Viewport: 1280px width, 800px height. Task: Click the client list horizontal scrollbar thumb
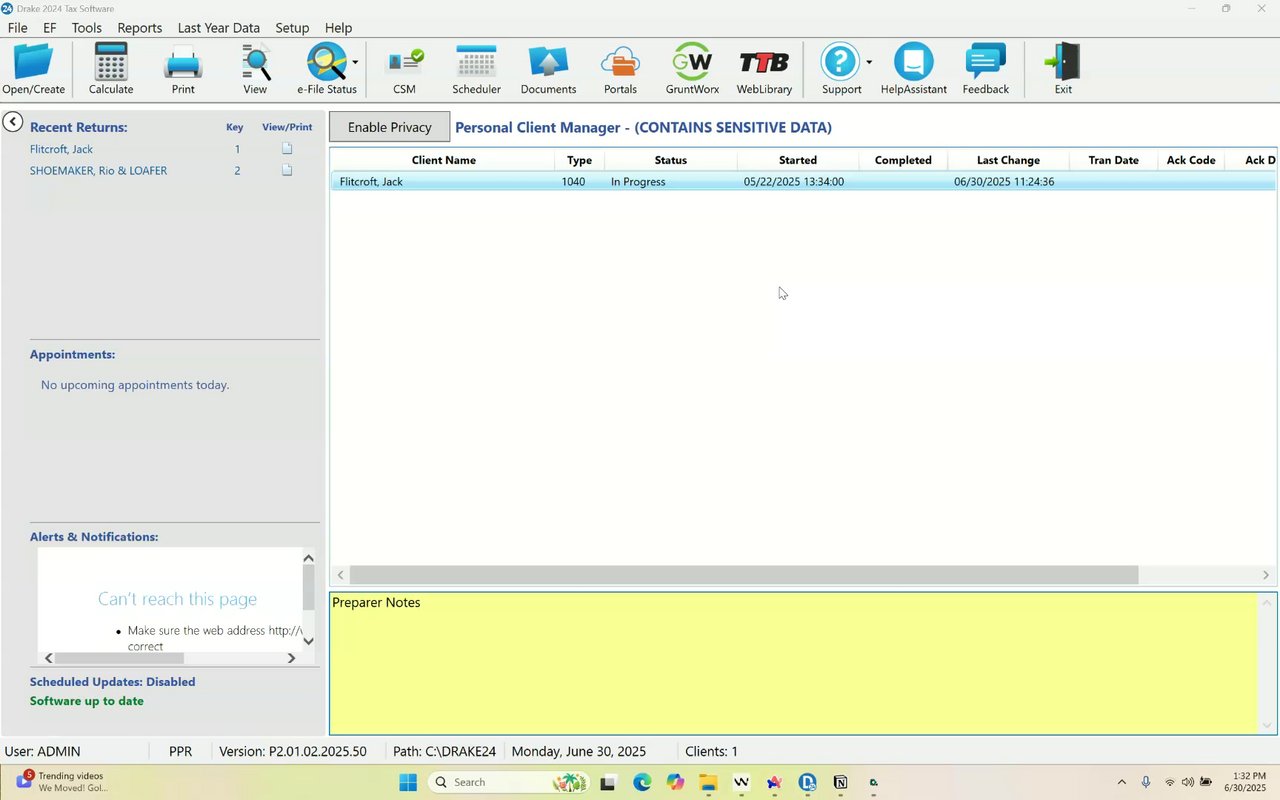point(743,575)
